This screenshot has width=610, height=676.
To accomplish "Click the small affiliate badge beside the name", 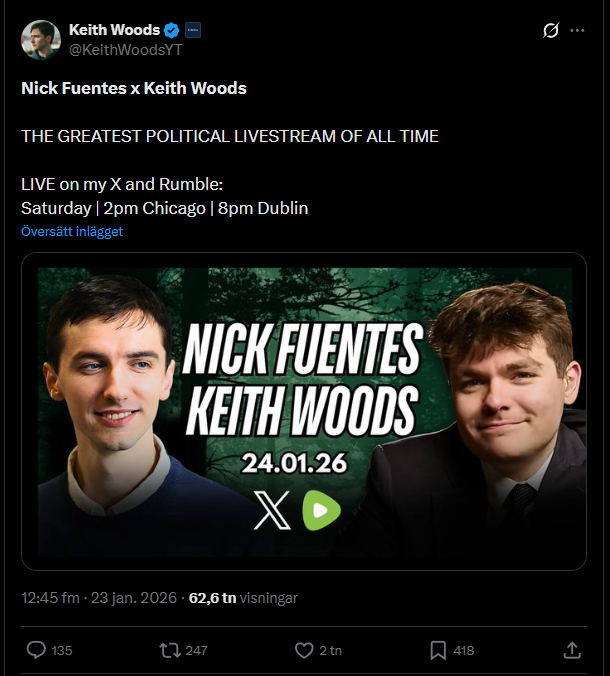I will [x=193, y=30].
